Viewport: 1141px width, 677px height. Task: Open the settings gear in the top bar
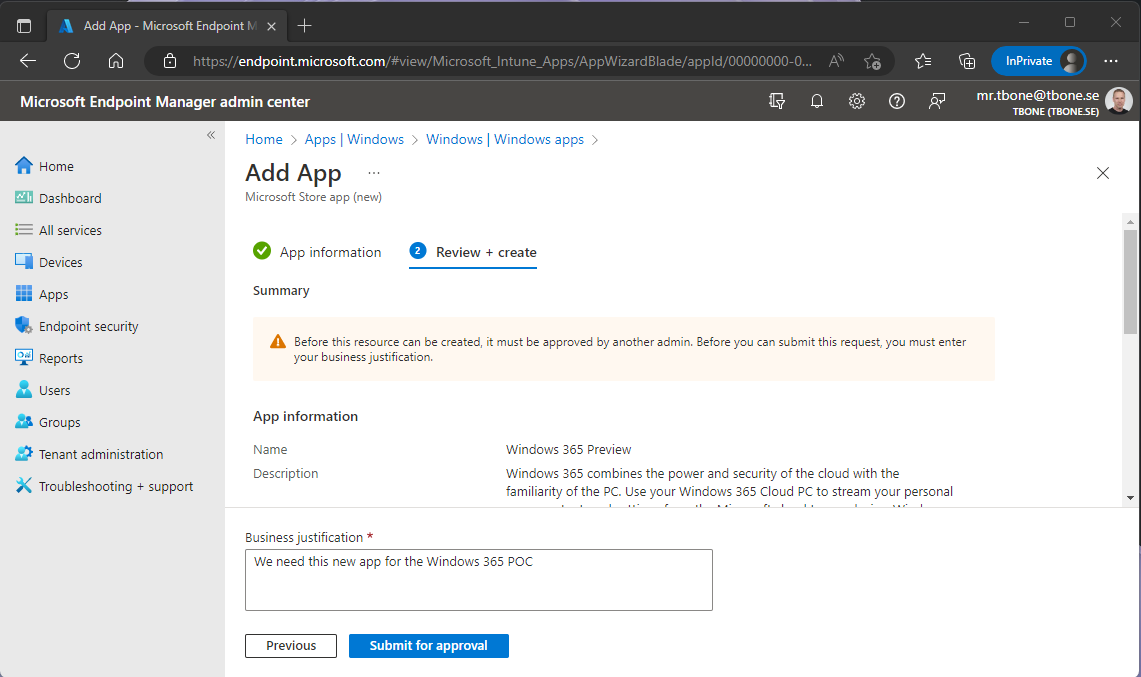856,101
